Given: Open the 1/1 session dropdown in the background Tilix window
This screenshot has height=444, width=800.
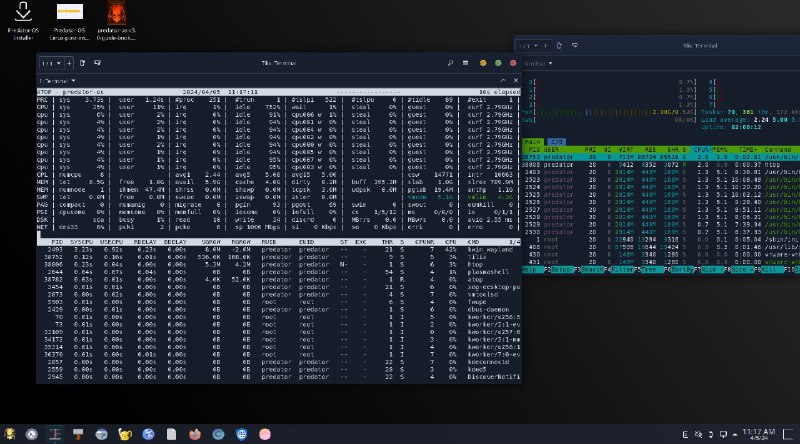Looking at the screenshot, I should click(528, 46).
